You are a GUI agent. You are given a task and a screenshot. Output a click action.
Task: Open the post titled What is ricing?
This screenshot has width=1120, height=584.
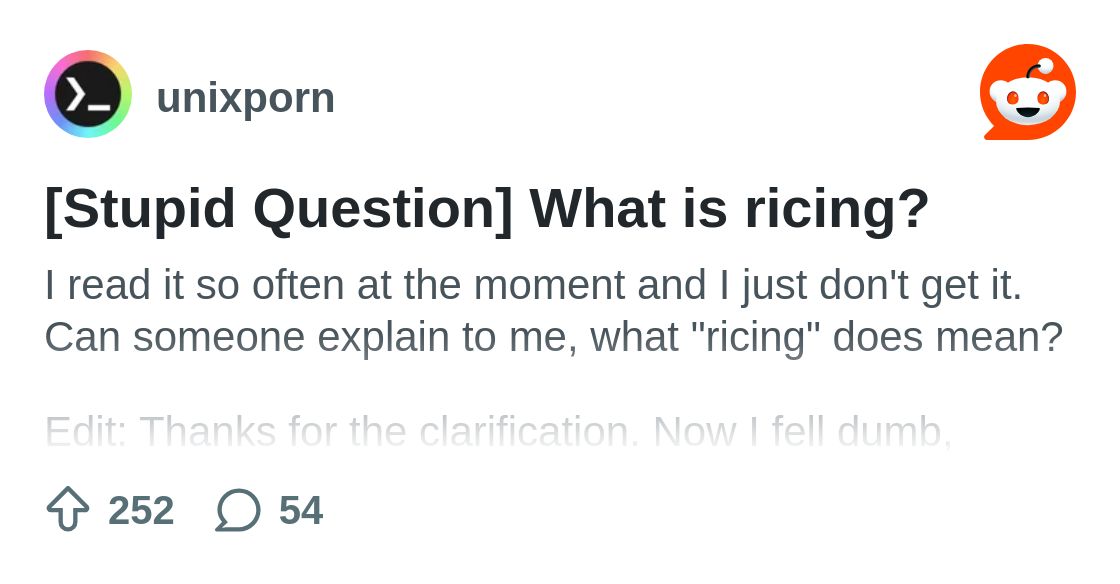click(486, 208)
